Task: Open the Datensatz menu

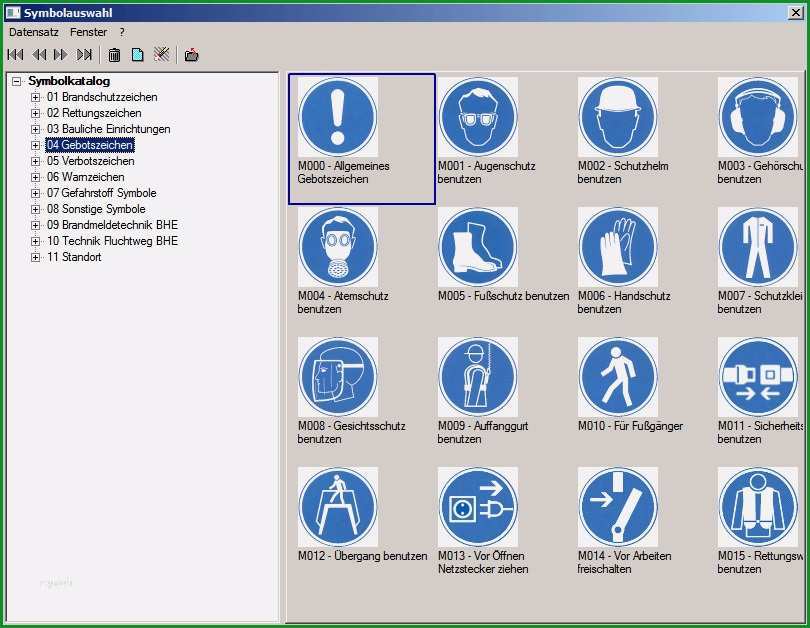Action: click(x=34, y=32)
